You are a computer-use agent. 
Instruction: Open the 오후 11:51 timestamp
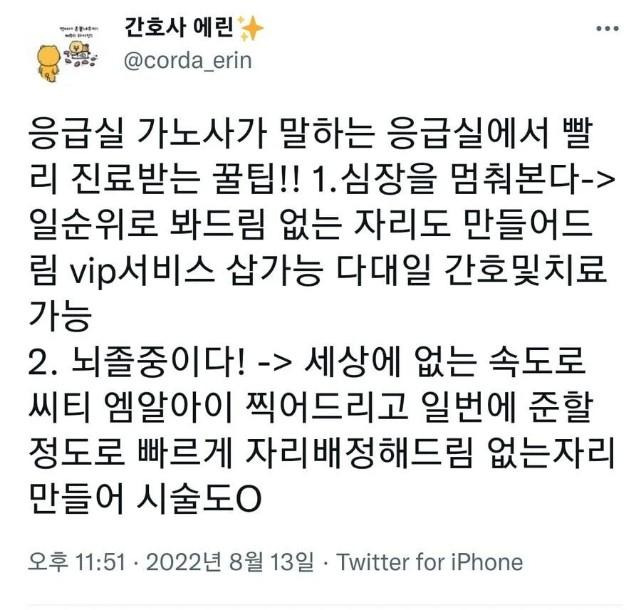pyautogui.click(x=76, y=562)
